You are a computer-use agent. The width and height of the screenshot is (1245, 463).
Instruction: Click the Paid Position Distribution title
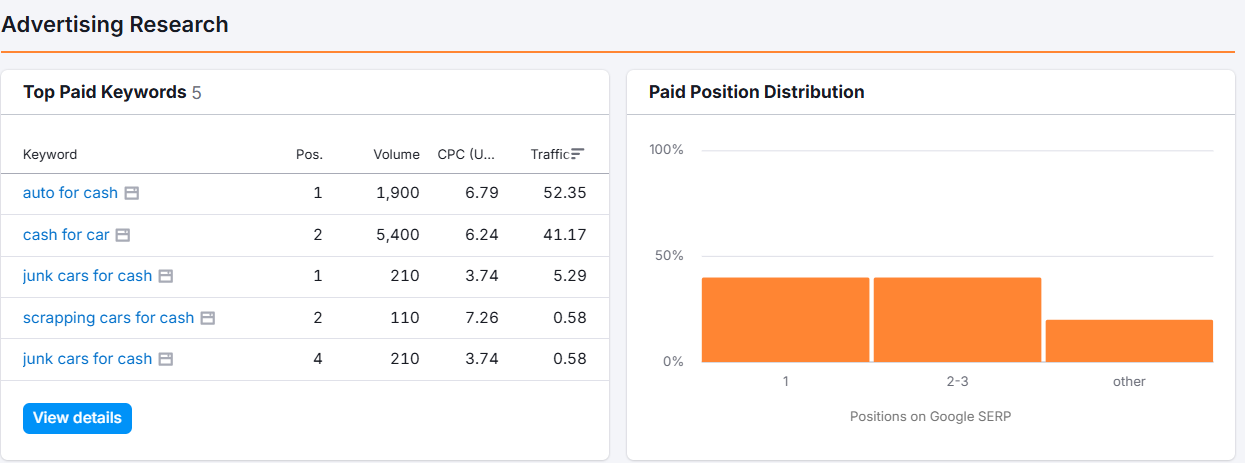(x=756, y=92)
